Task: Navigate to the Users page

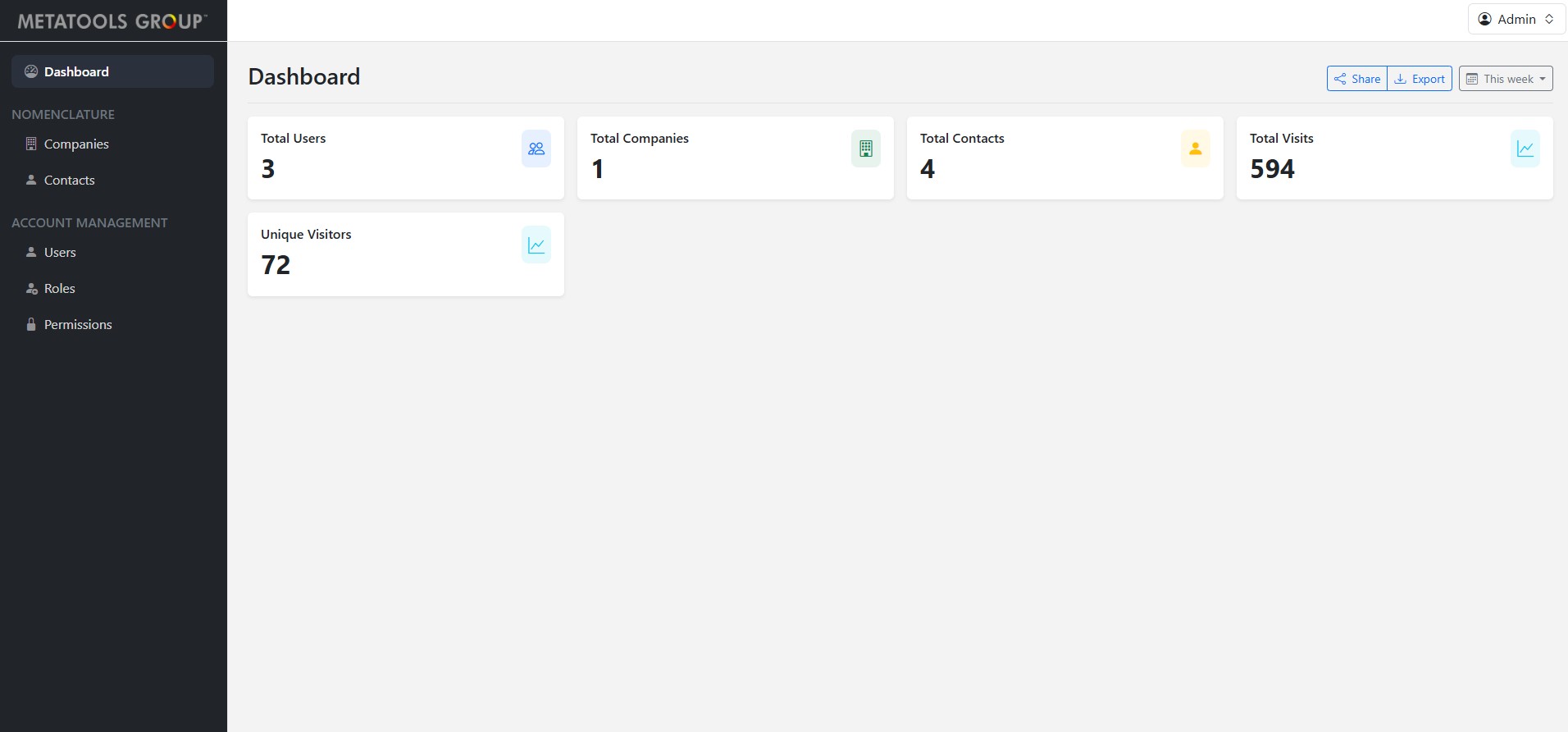Action: coord(60,252)
